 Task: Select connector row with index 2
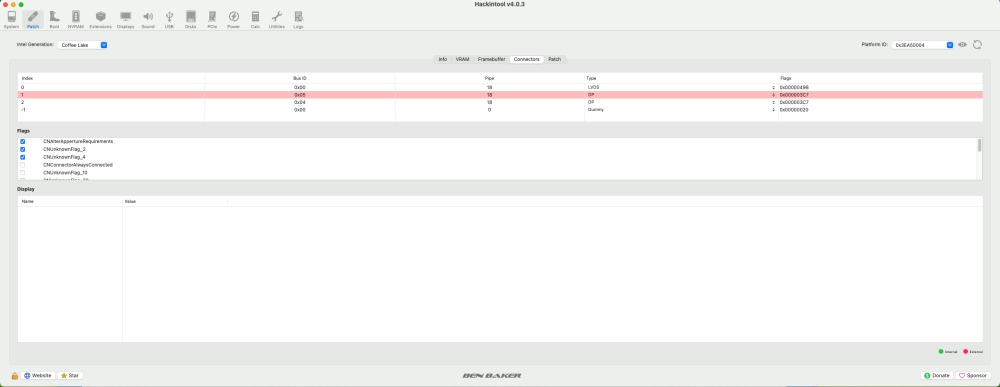click(x=500, y=102)
